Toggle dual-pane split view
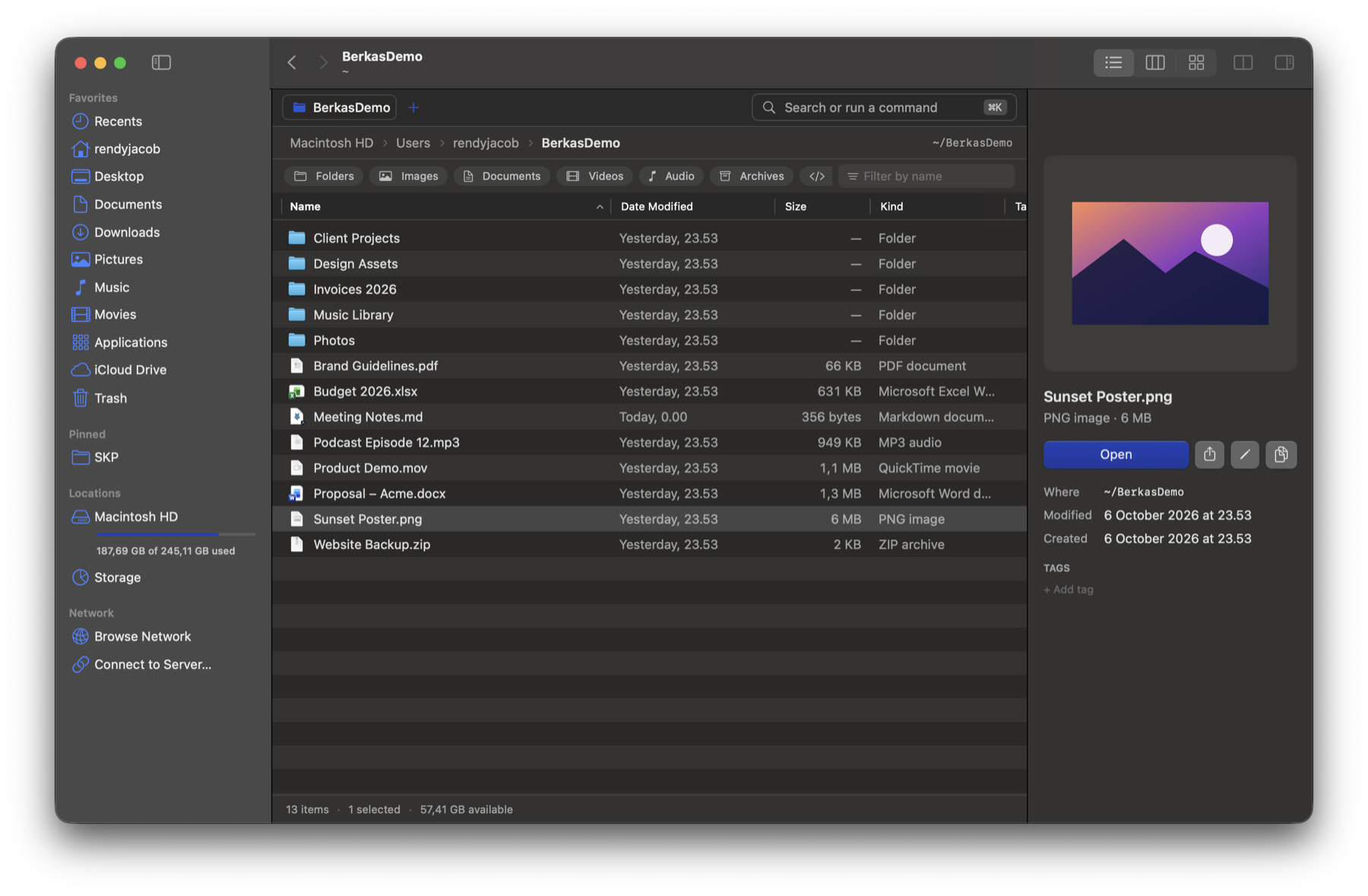 [x=1243, y=62]
